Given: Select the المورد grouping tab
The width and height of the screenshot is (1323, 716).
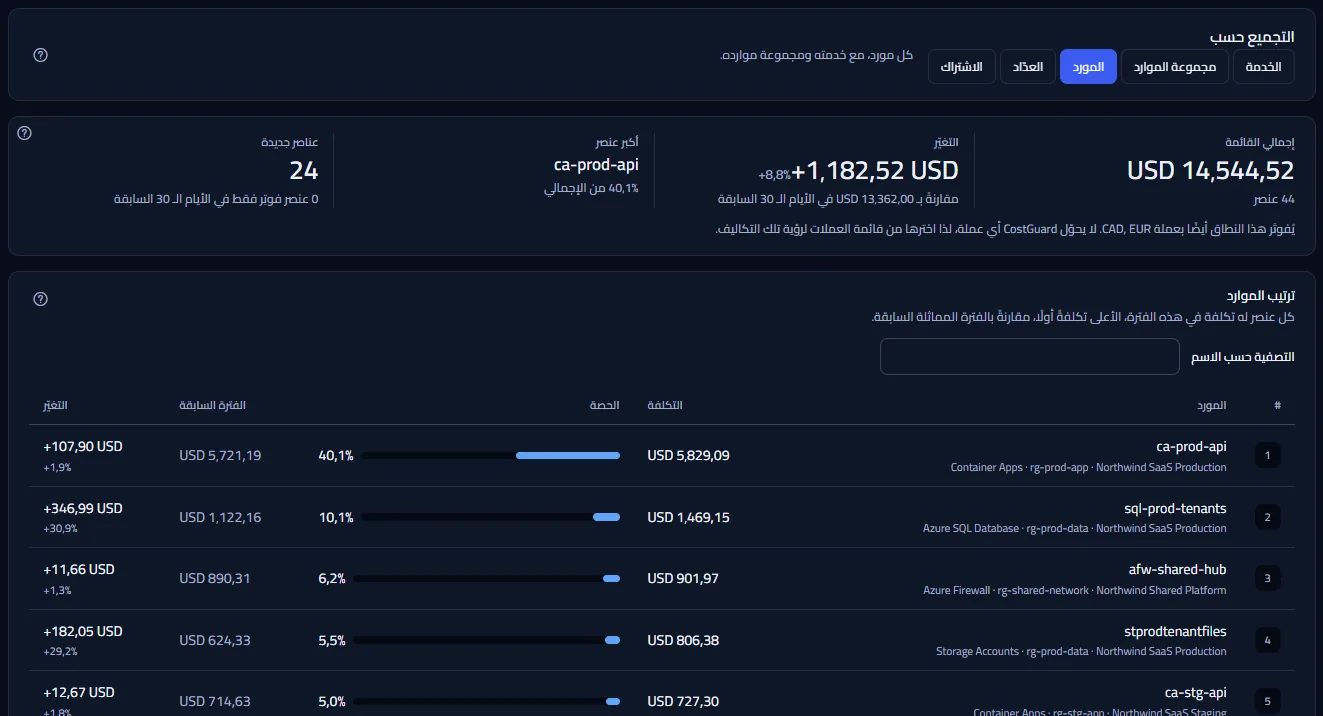Looking at the screenshot, I should point(1088,67).
